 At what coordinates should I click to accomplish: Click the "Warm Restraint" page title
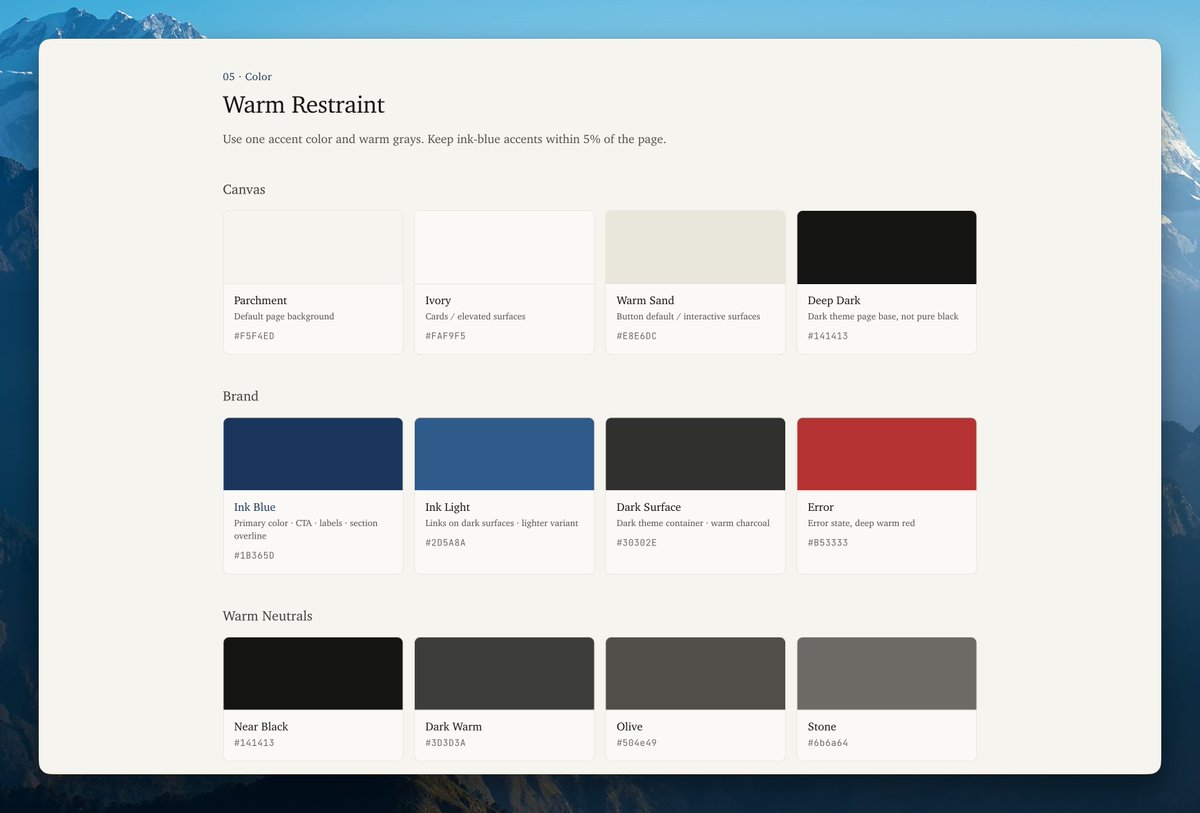303,105
